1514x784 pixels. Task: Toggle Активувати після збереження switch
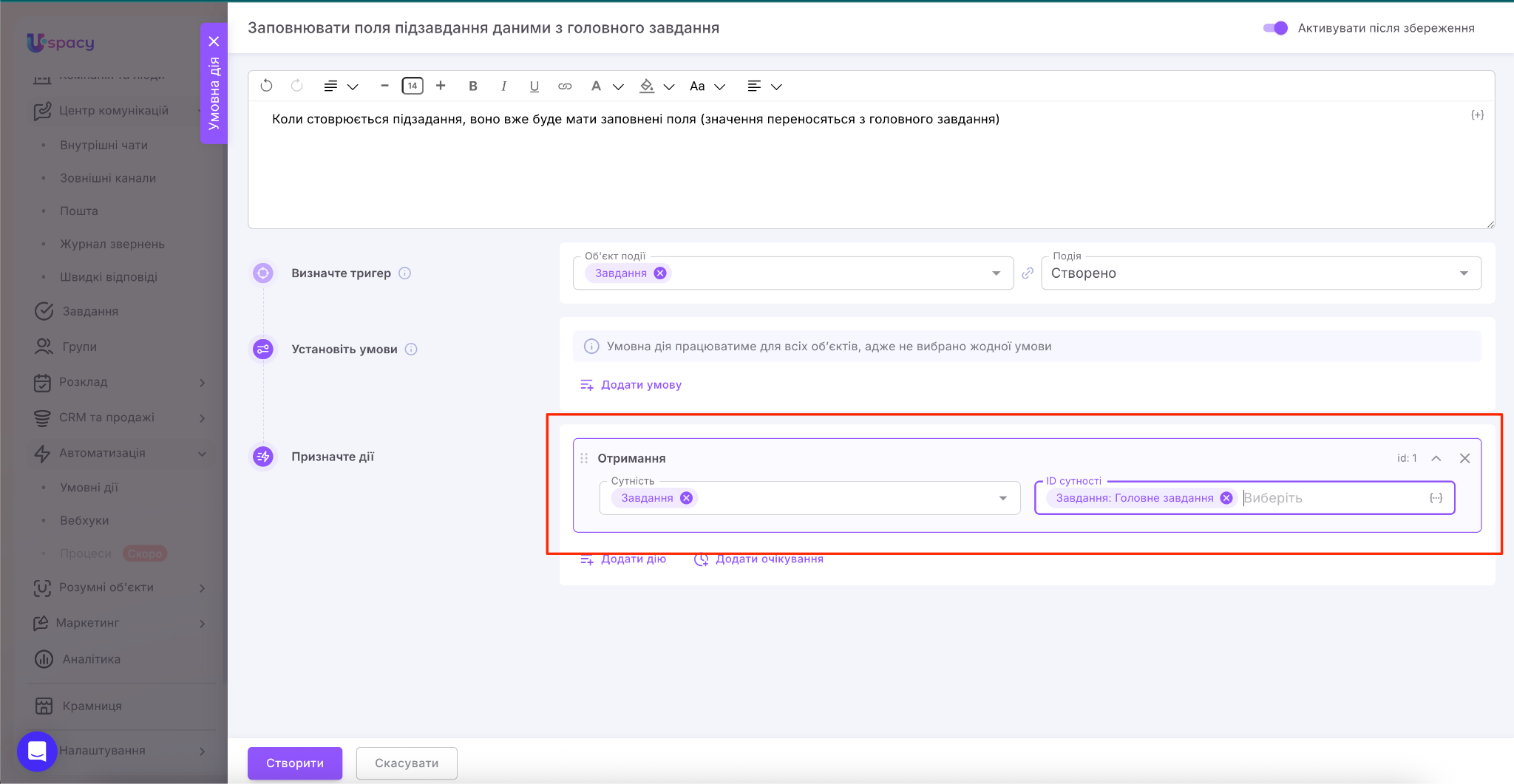[1275, 28]
